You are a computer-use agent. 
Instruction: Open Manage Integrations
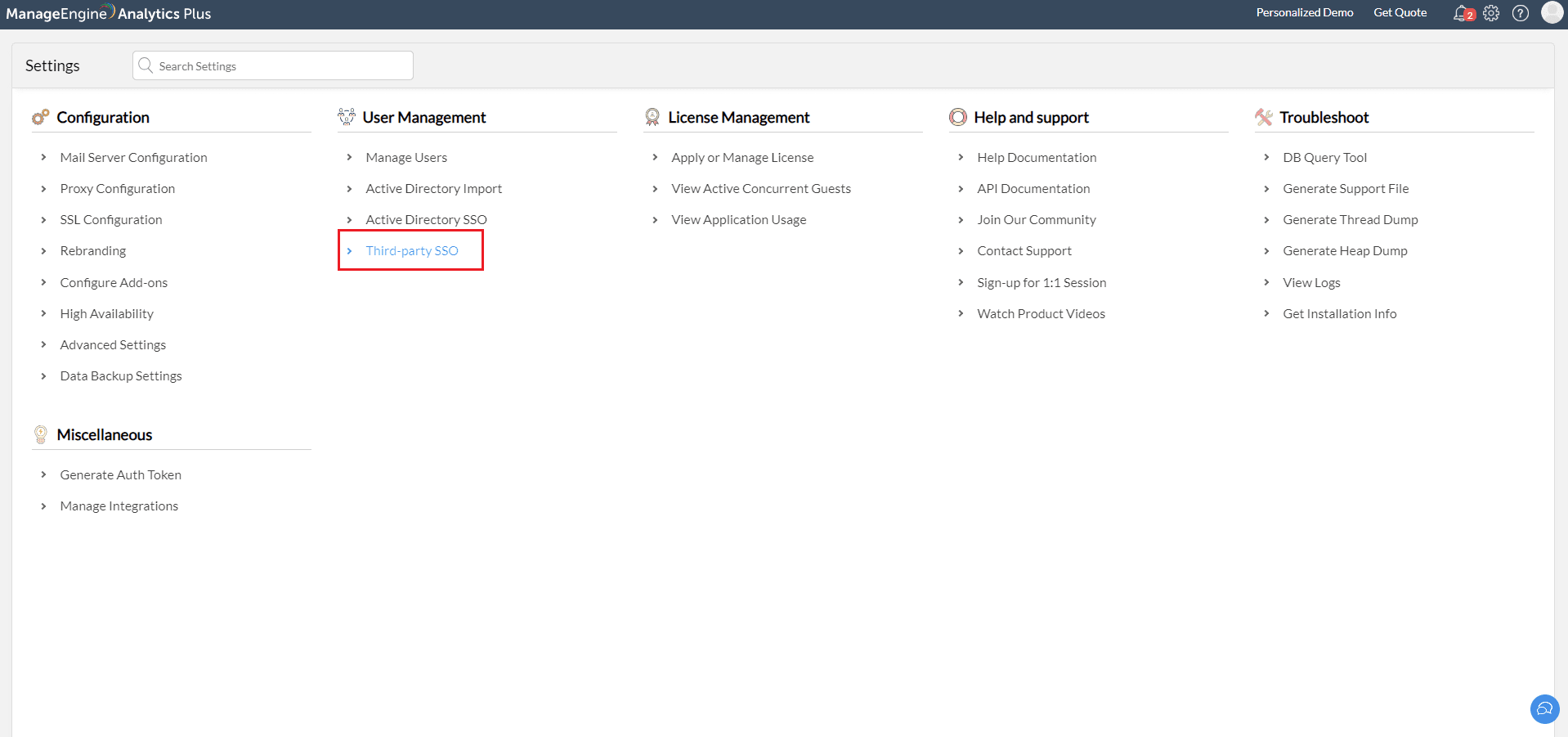click(x=119, y=506)
